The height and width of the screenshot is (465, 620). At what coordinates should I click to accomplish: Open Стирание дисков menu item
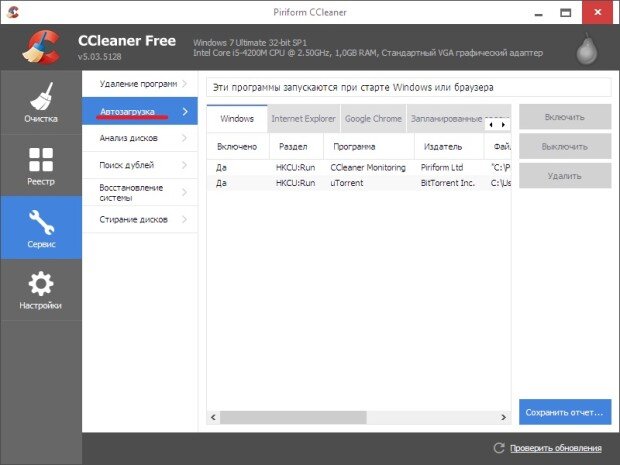(140, 219)
